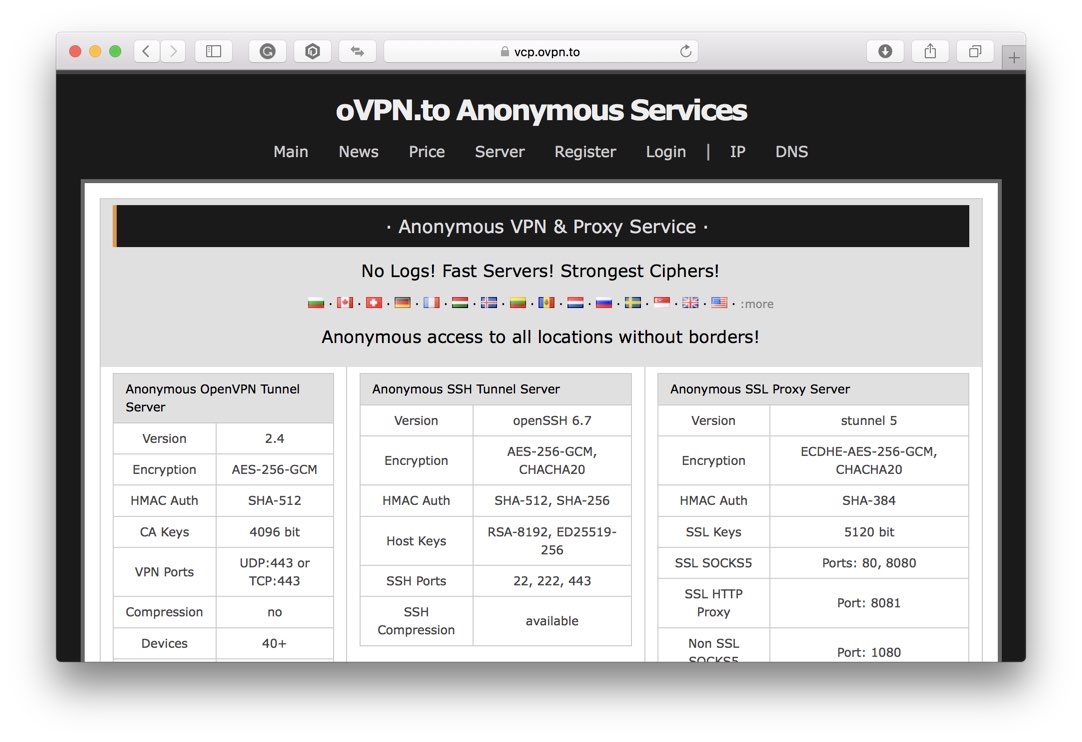Select the France flag
This screenshot has height=742, width=1082.
[x=431, y=302]
